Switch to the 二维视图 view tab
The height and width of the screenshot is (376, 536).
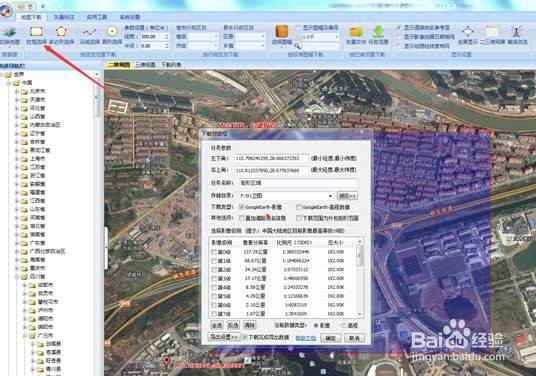click(x=119, y=65)
